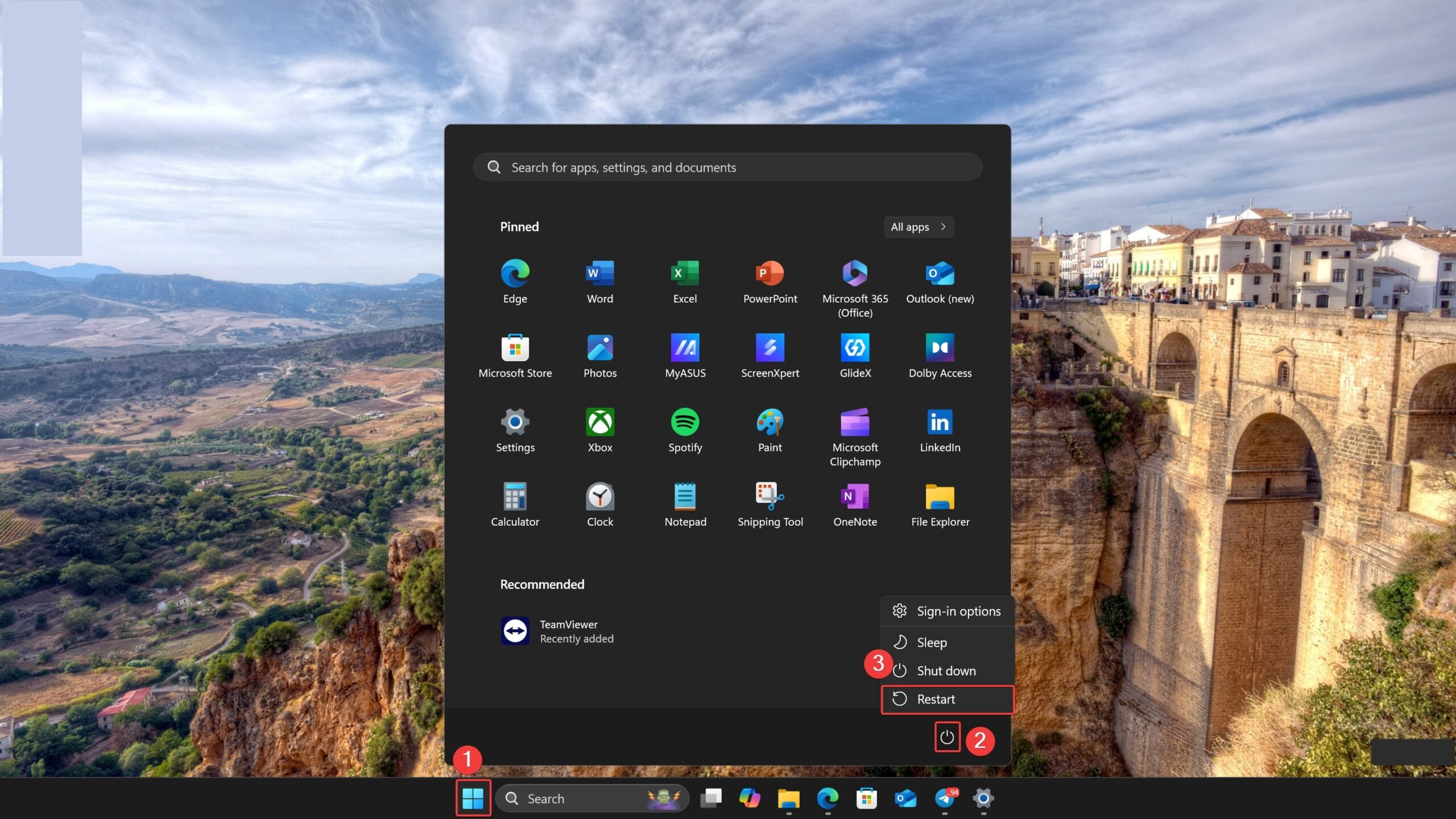Open the Calculator app
This screenshot has width=1456, height=819.
coord(515,506)
